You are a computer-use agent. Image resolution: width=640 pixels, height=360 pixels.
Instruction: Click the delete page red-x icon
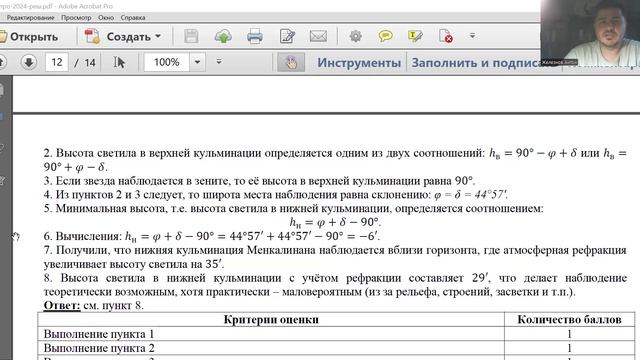(446, 36)
